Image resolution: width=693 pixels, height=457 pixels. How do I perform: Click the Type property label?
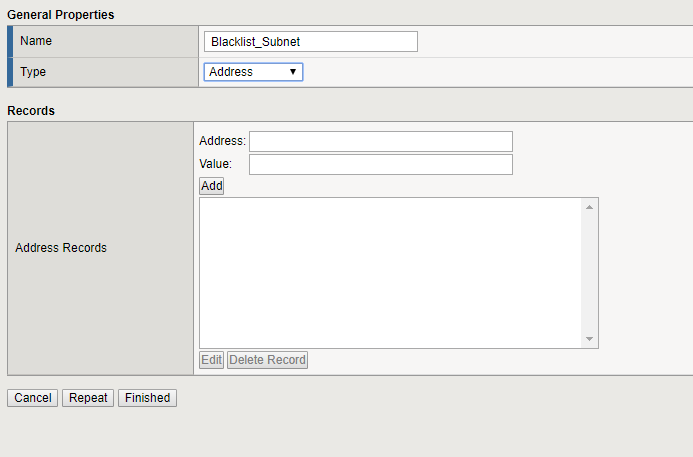(x=33, y=72)
